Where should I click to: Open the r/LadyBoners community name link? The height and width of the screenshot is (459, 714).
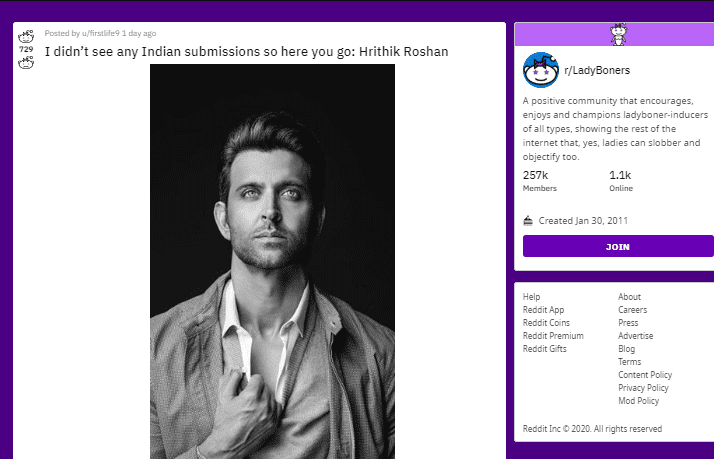pyautogui.click(x=598, y=71)
